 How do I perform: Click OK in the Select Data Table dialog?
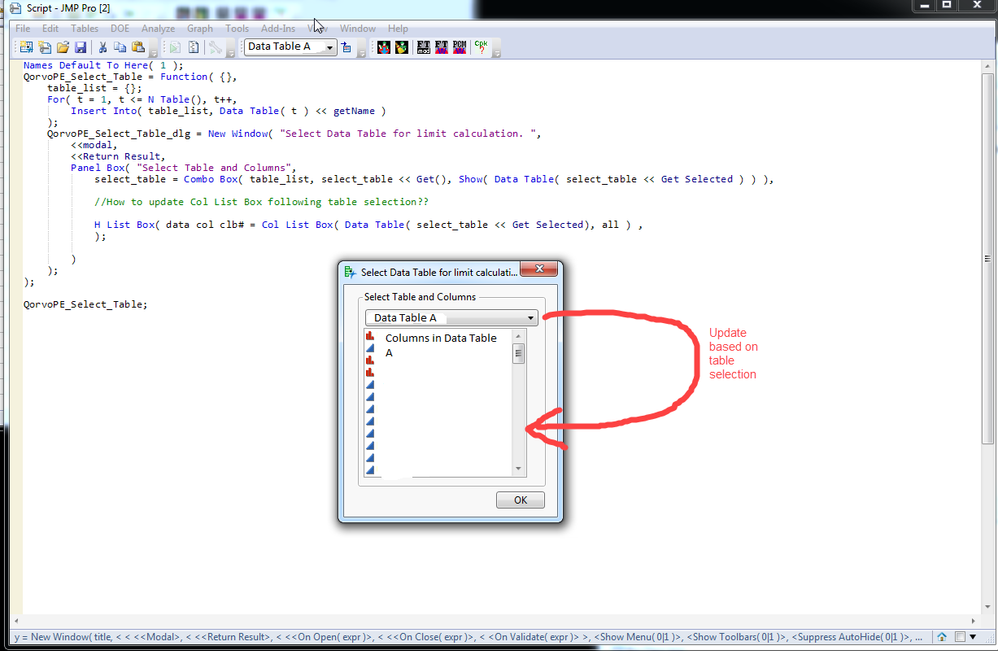tap(520, 500)
